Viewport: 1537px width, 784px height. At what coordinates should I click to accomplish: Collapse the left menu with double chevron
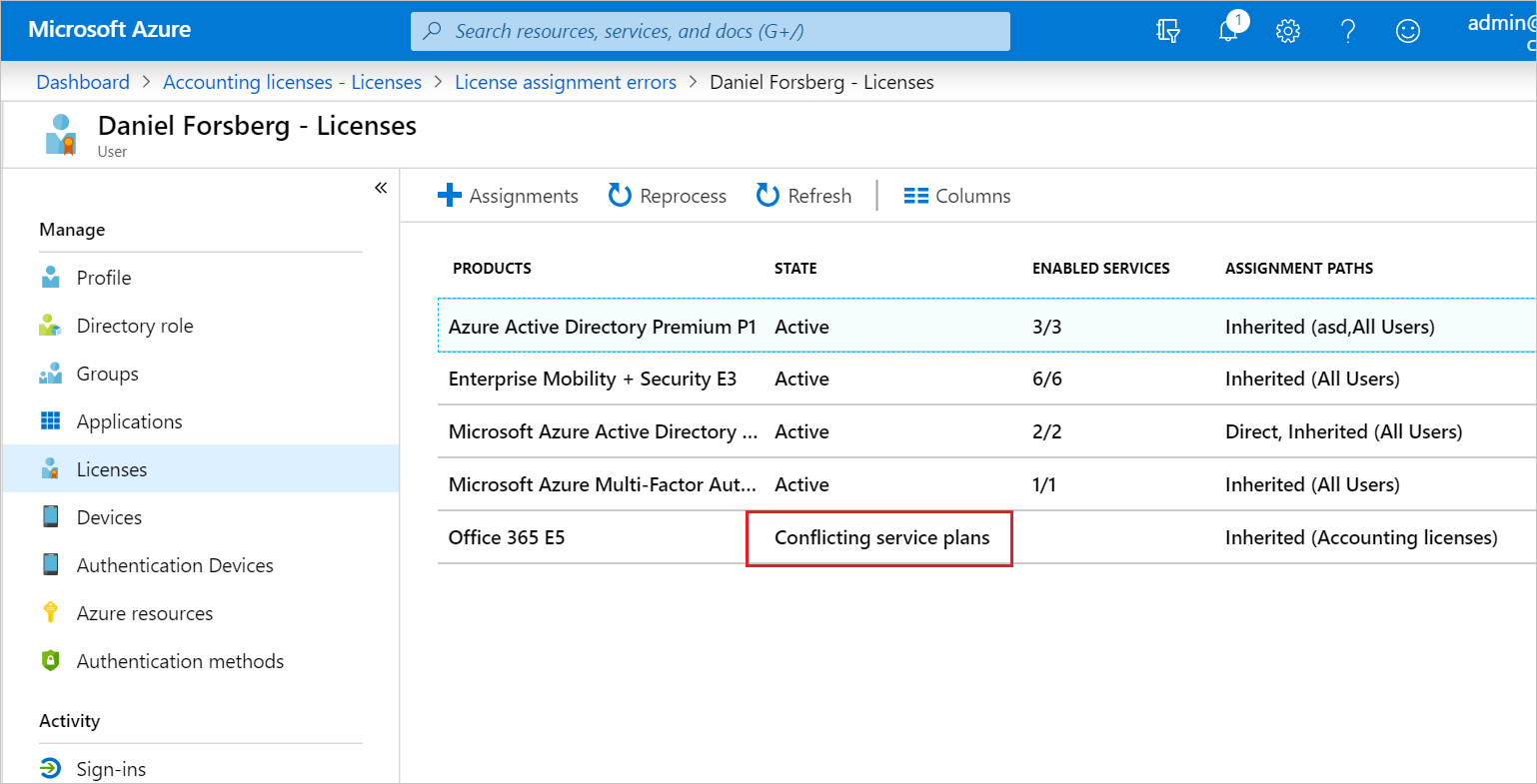click(x=381, y=188)
